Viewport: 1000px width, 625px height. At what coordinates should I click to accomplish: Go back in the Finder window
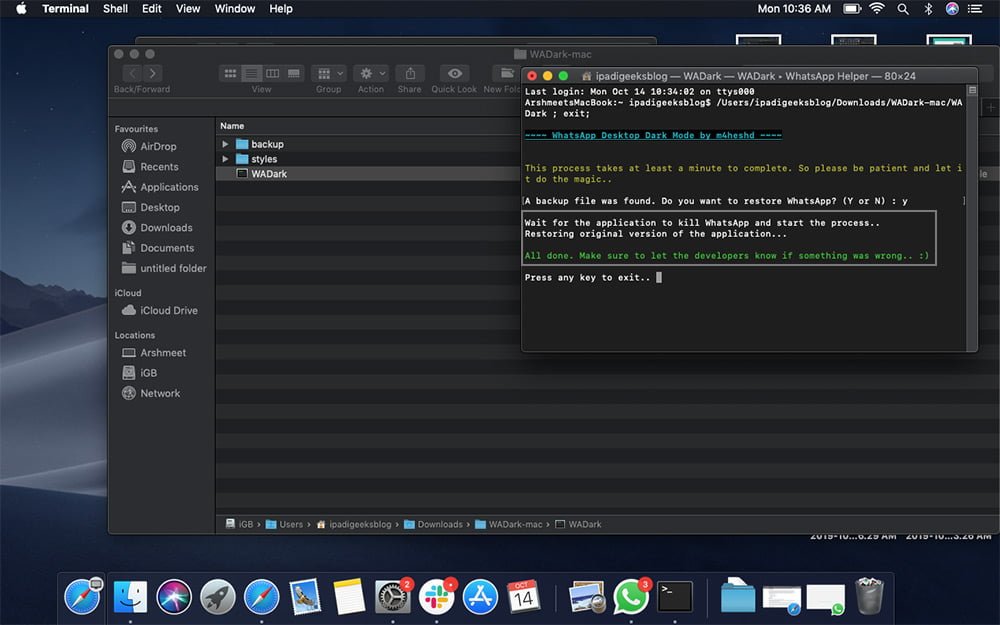pyautogui.click(x=132, y=73)
